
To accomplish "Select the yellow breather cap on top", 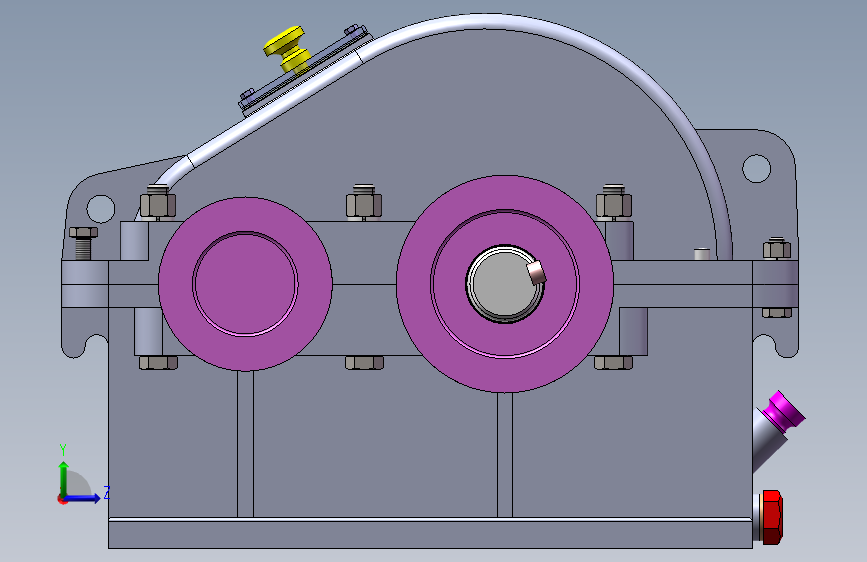I will pos(287,49).
